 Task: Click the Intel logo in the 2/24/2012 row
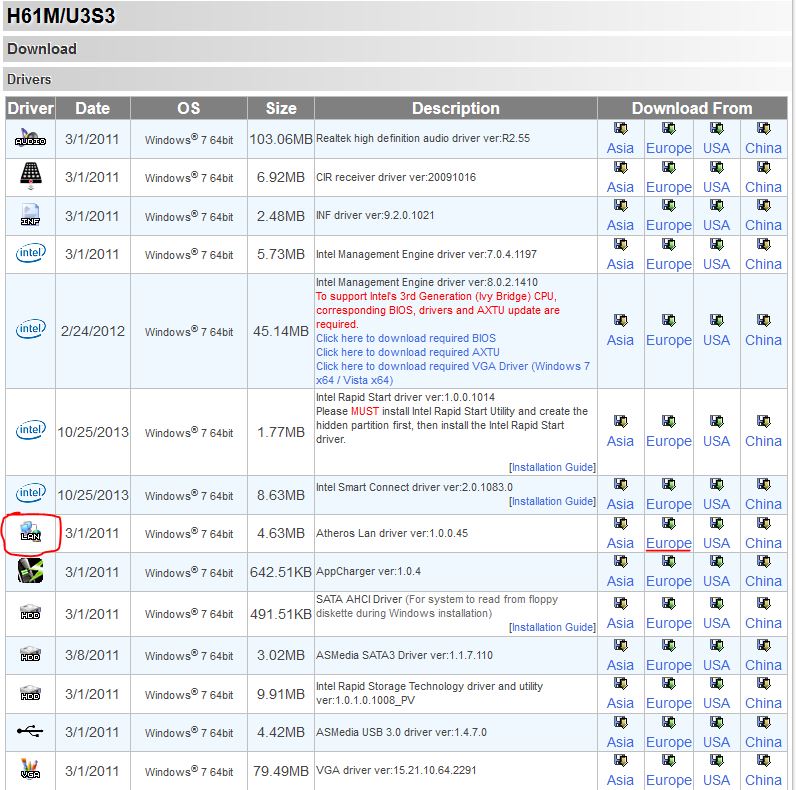(30, 329)
